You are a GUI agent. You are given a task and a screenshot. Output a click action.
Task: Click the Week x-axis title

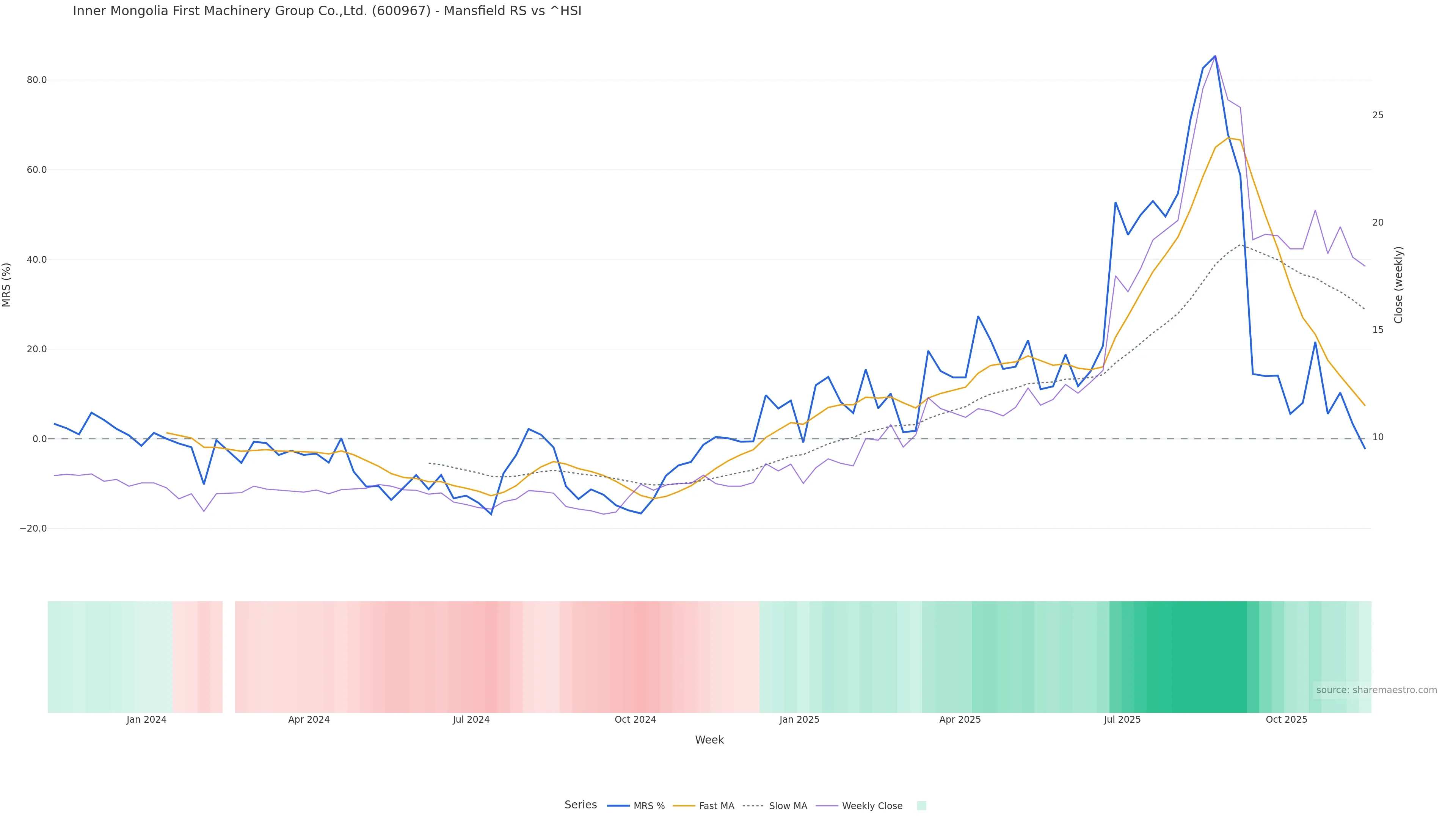[x=709, y=740]
